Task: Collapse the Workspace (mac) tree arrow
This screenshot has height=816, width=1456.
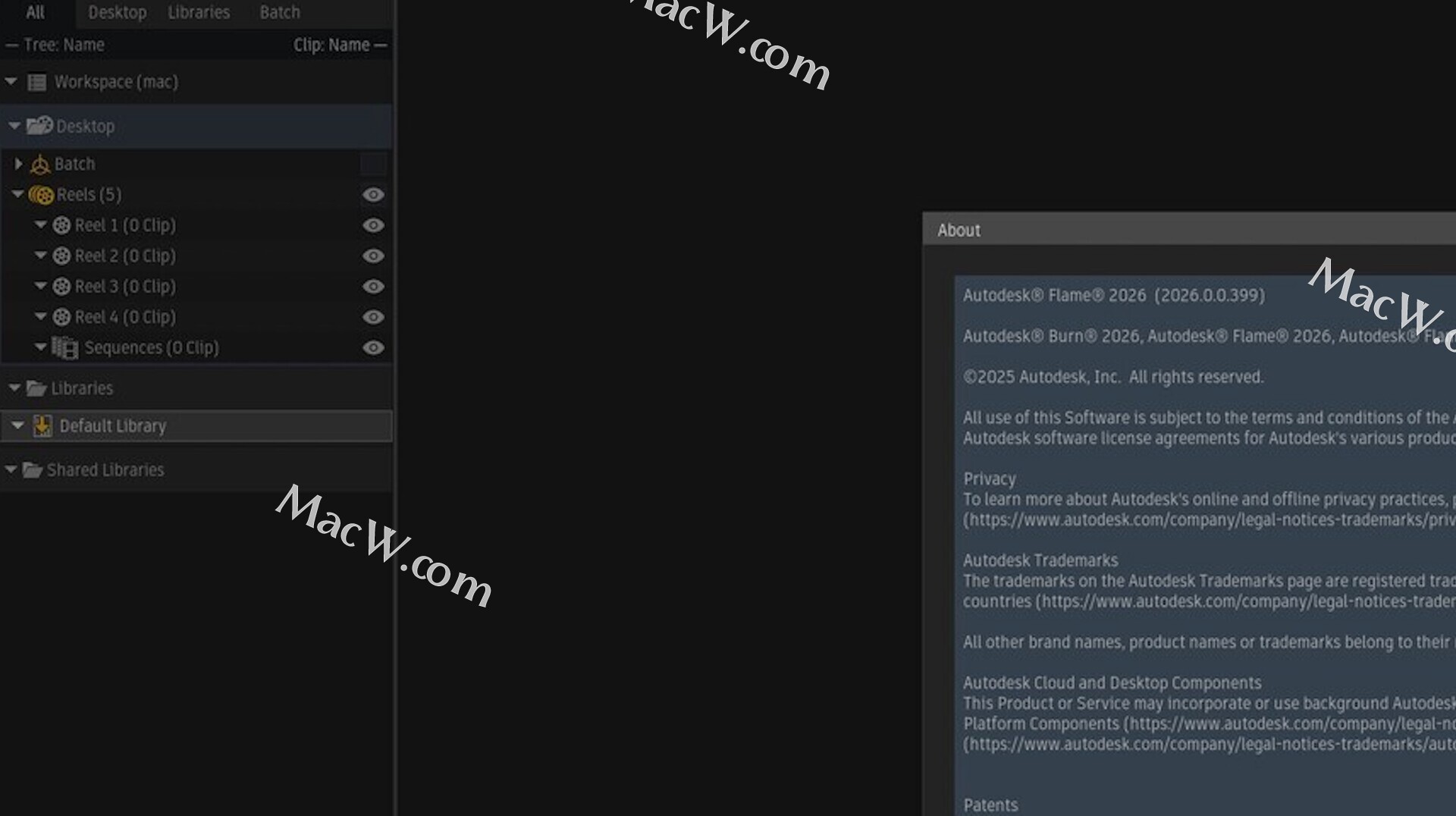Action: tap(11, 81)
